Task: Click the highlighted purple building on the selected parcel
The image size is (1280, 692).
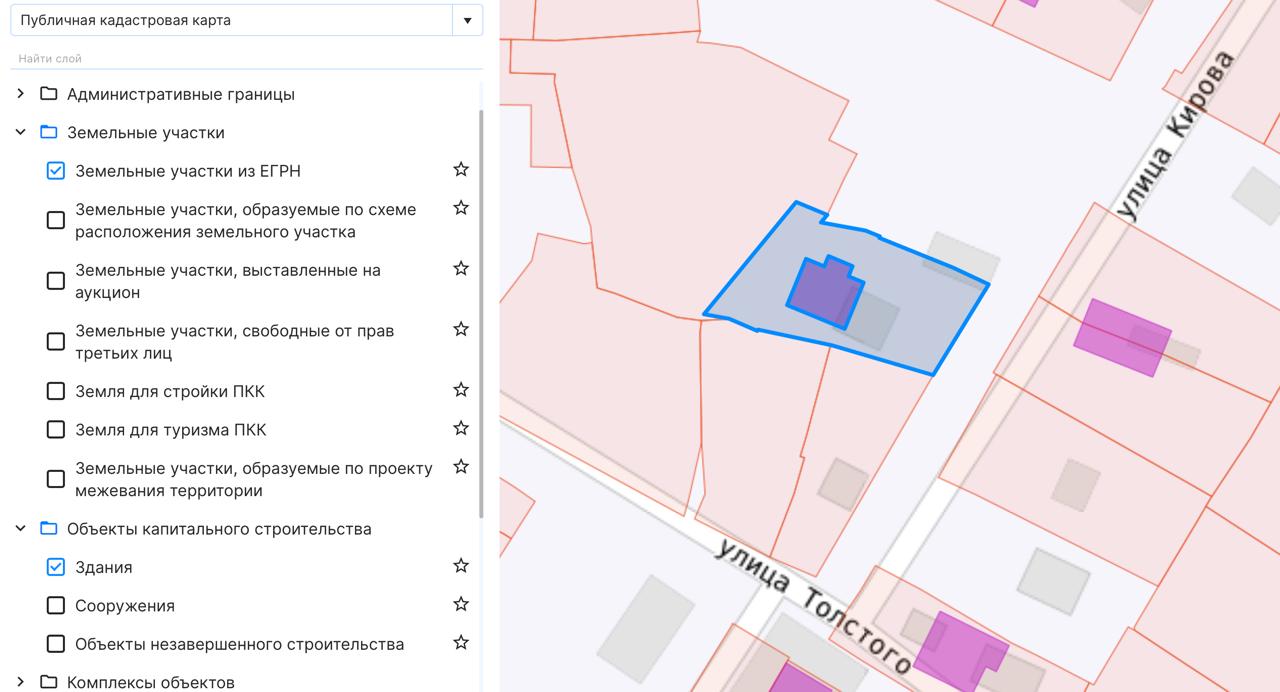Action: coord(824,293)
